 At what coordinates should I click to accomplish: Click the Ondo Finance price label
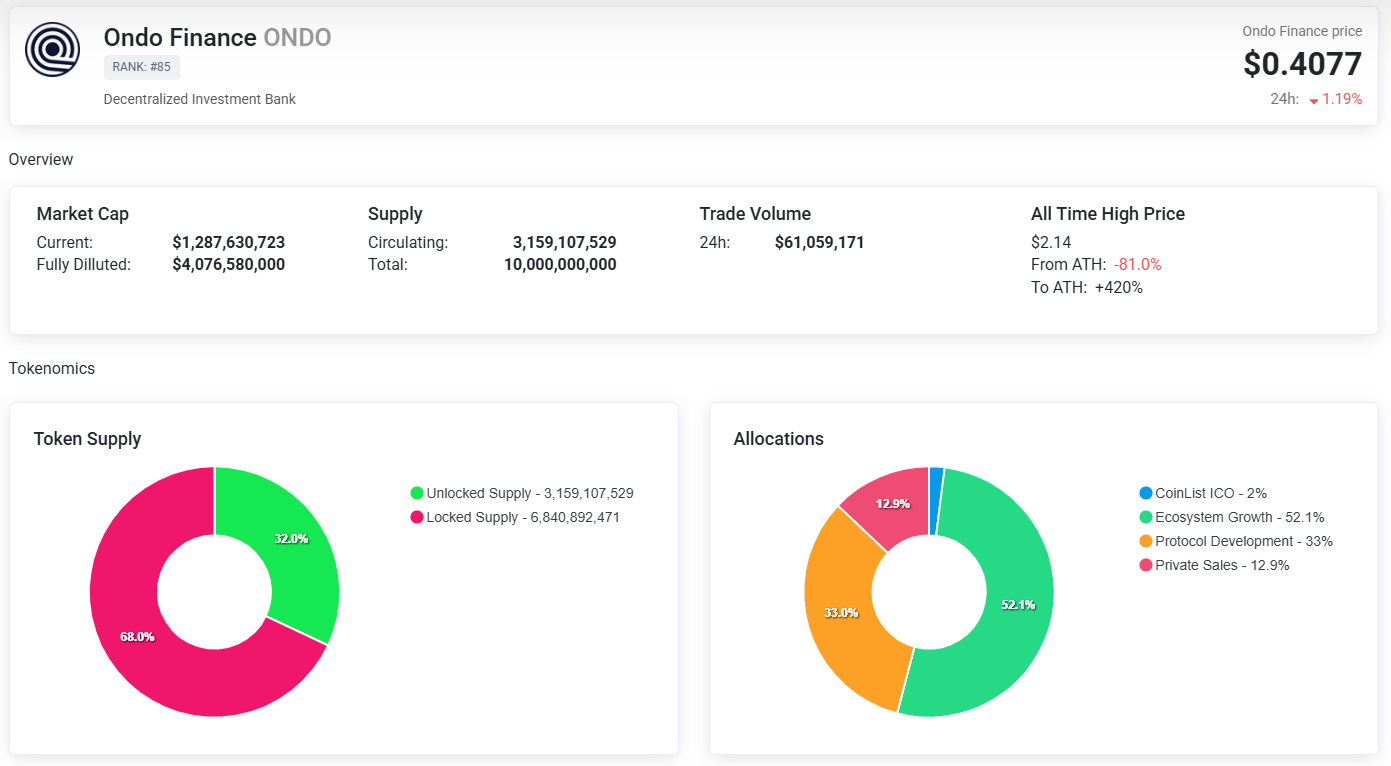click(x=1302, y=31)
